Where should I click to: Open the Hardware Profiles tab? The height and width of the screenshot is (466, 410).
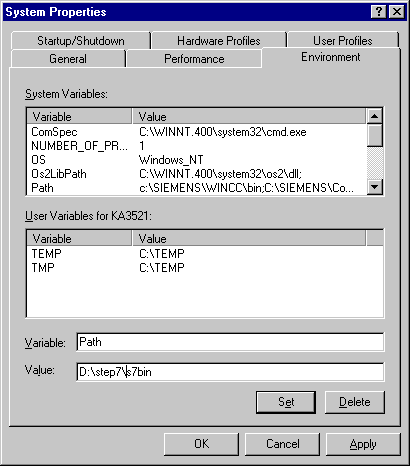point(219,41)
